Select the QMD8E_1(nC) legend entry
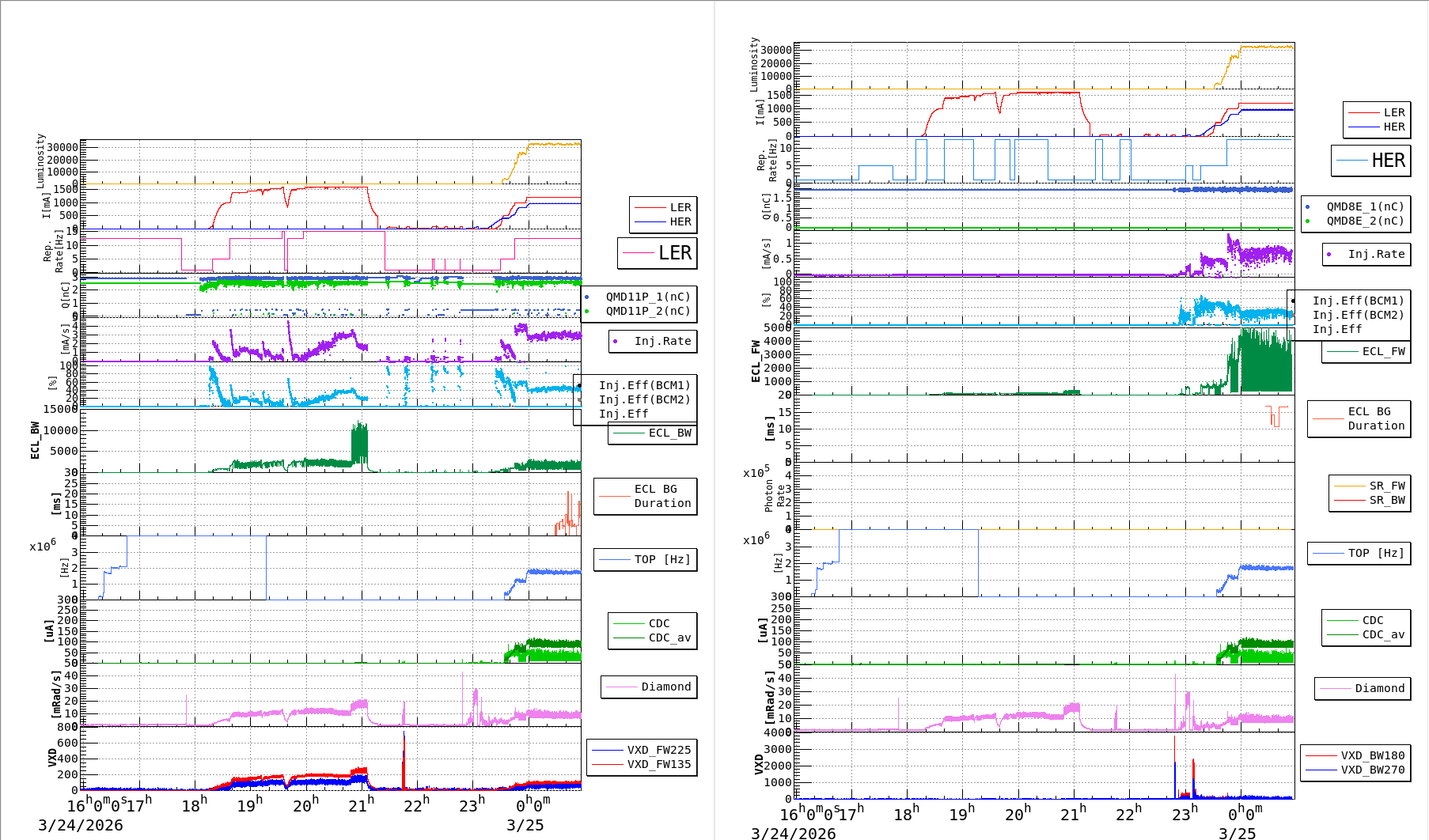 pos(1364,207)
